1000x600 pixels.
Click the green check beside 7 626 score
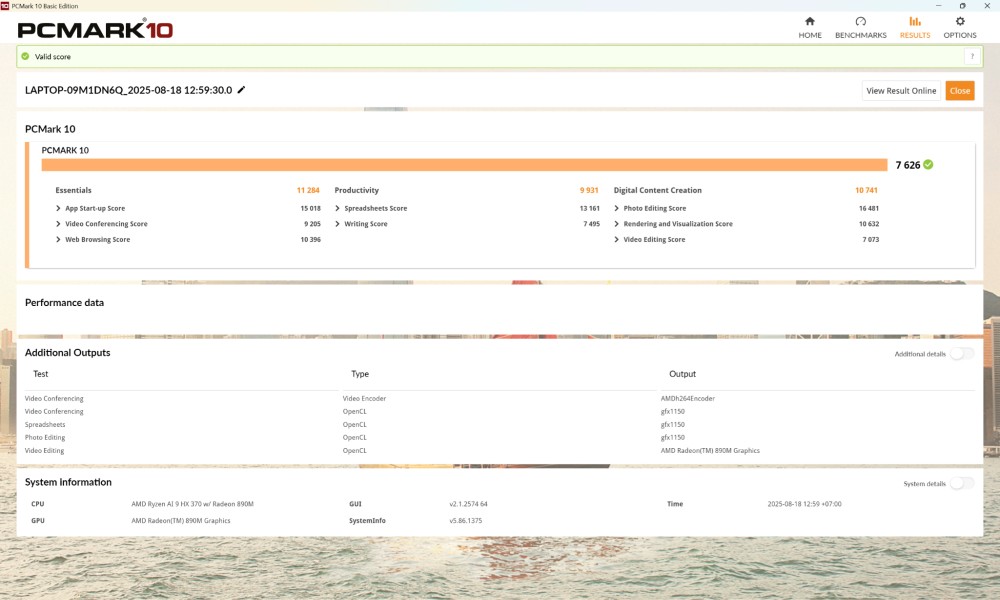928,165
